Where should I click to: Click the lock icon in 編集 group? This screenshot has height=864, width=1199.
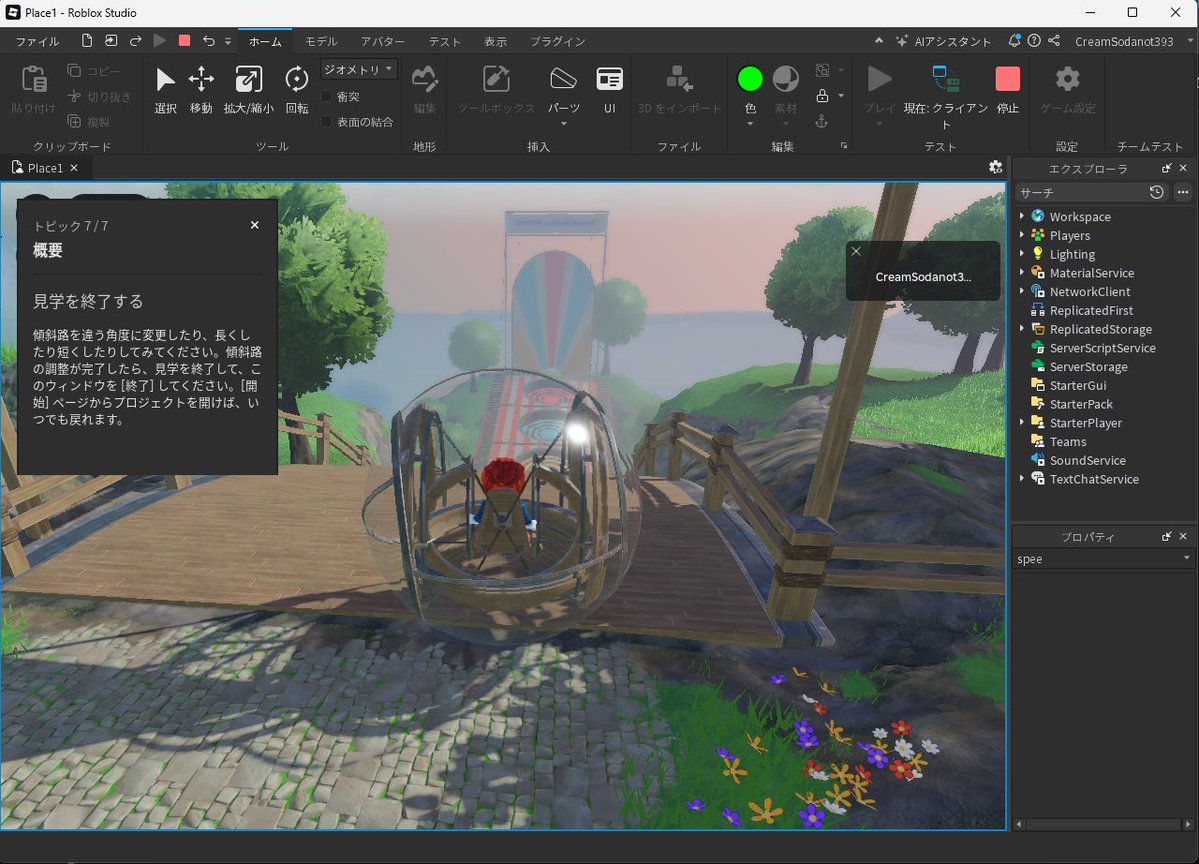click(822, 96)
